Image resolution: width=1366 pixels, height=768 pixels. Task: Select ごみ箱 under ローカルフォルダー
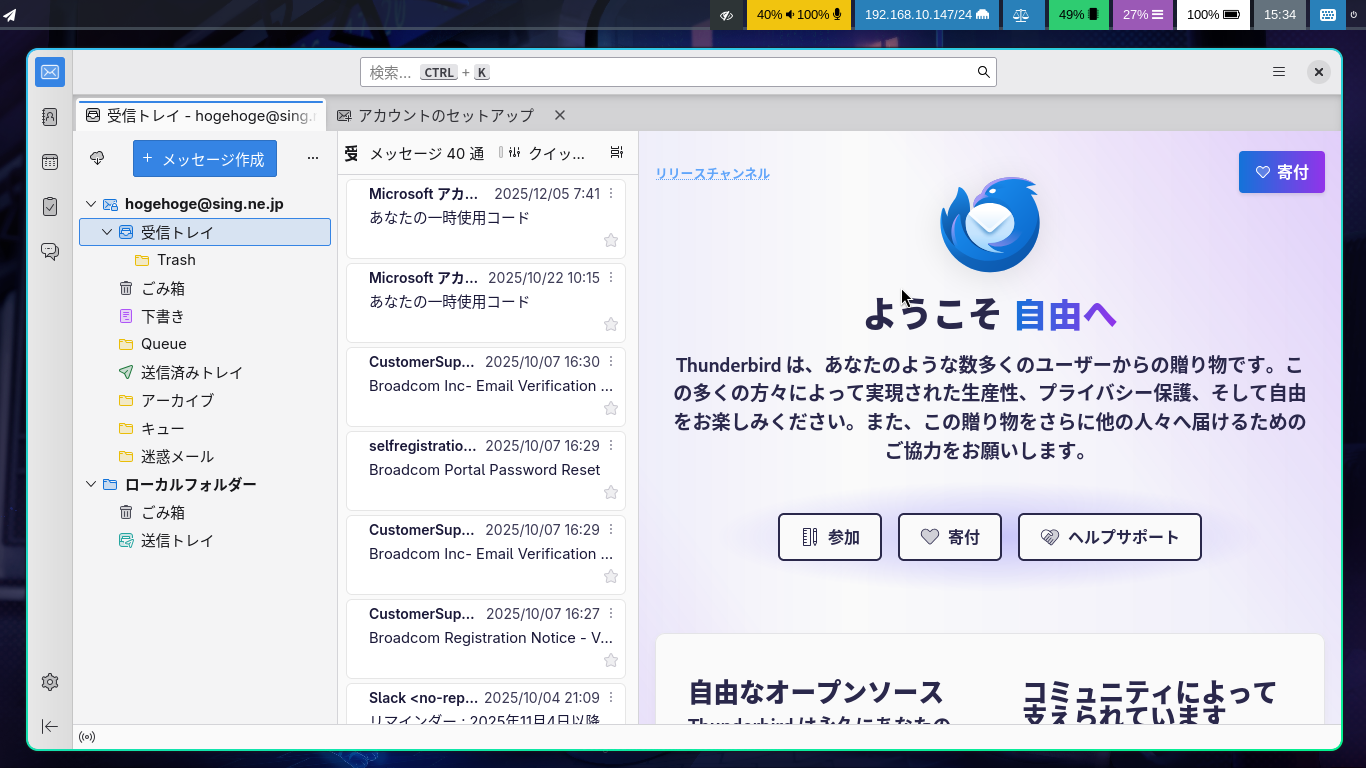pyautogui.click(x=205, y=512)
